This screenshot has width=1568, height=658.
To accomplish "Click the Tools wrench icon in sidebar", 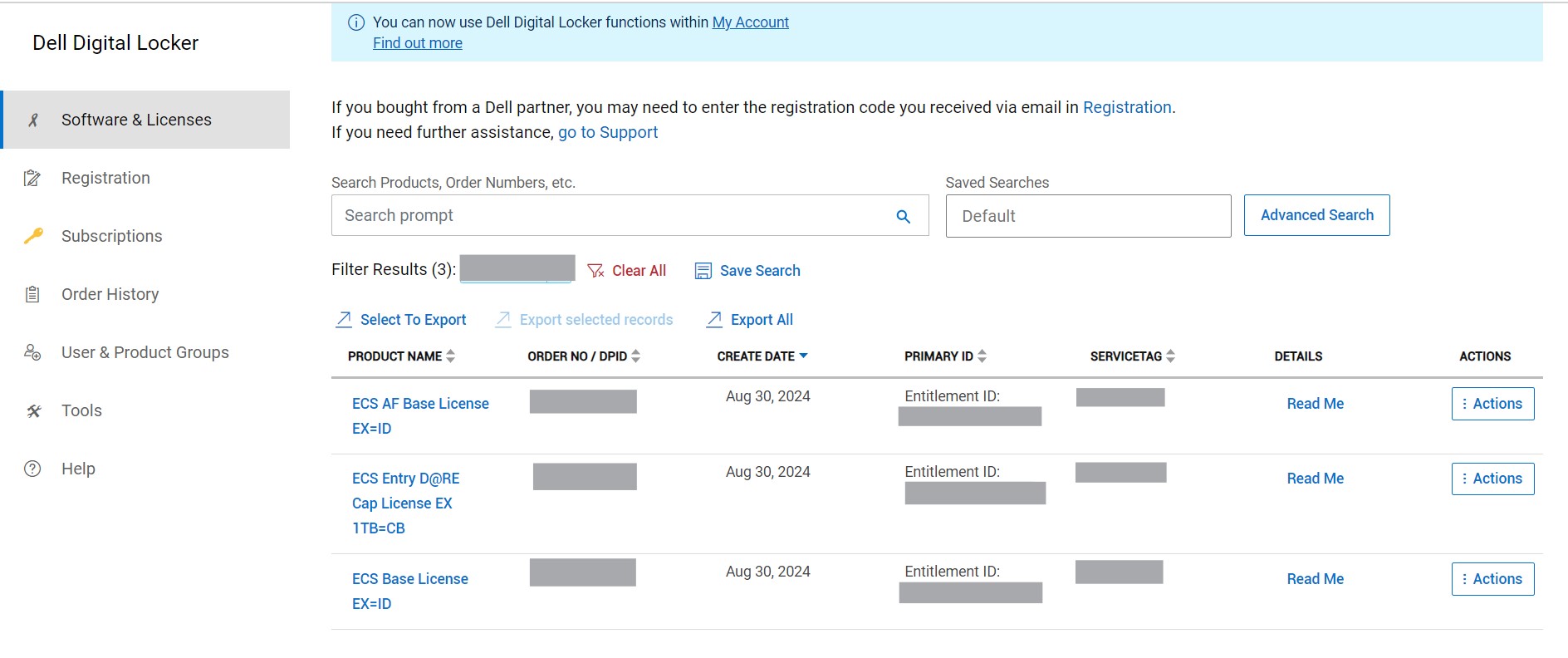I will pyautogui.click(x=33, y=410).
